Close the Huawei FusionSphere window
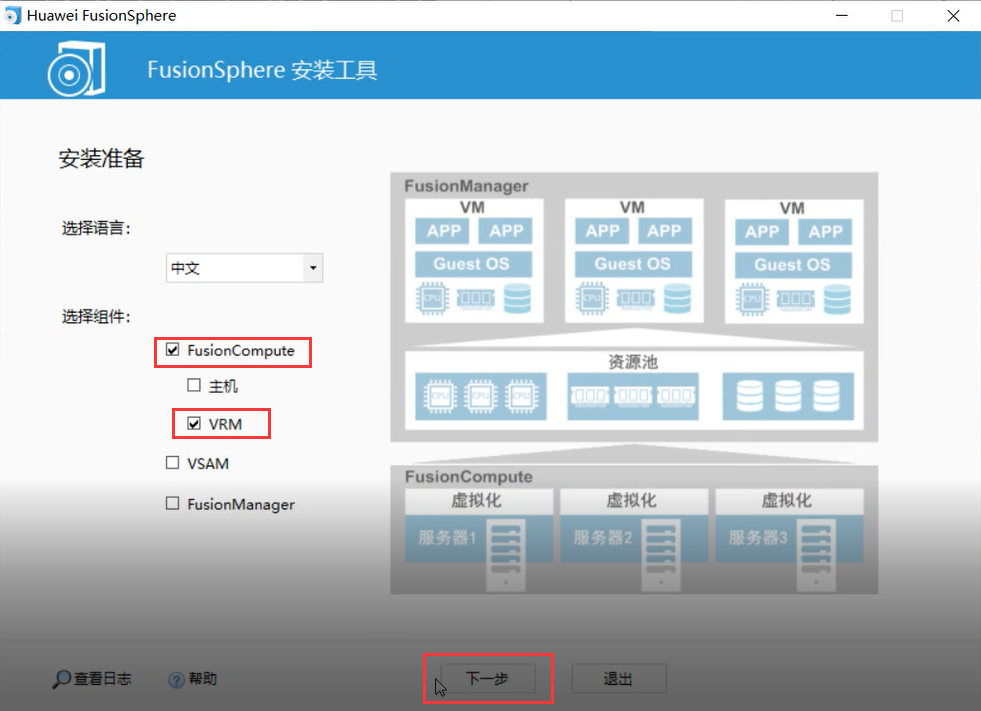This screenshot has width=981, height=711. pos(953,16)
